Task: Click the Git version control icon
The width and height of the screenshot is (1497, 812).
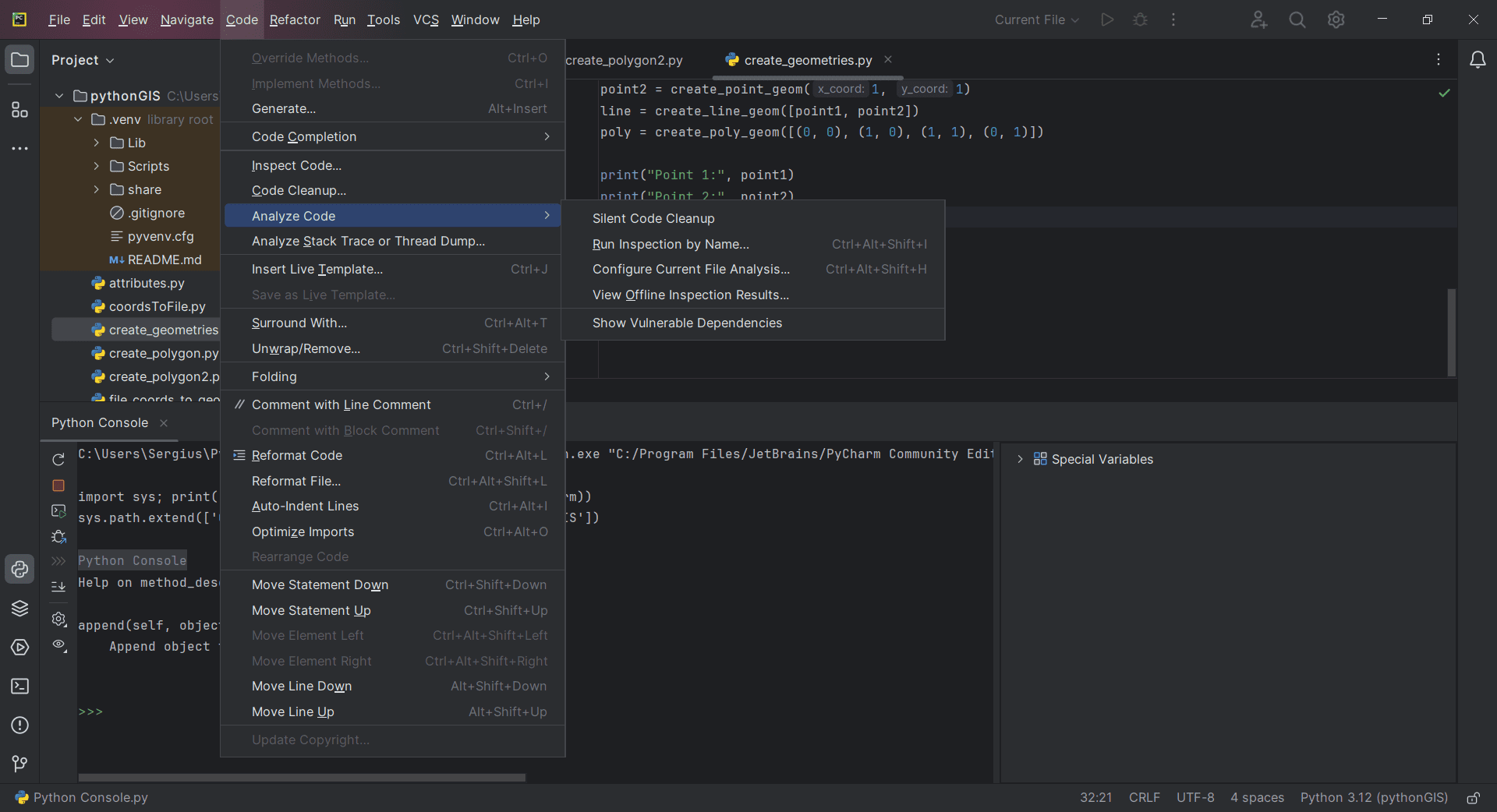Action: [19, 764]
